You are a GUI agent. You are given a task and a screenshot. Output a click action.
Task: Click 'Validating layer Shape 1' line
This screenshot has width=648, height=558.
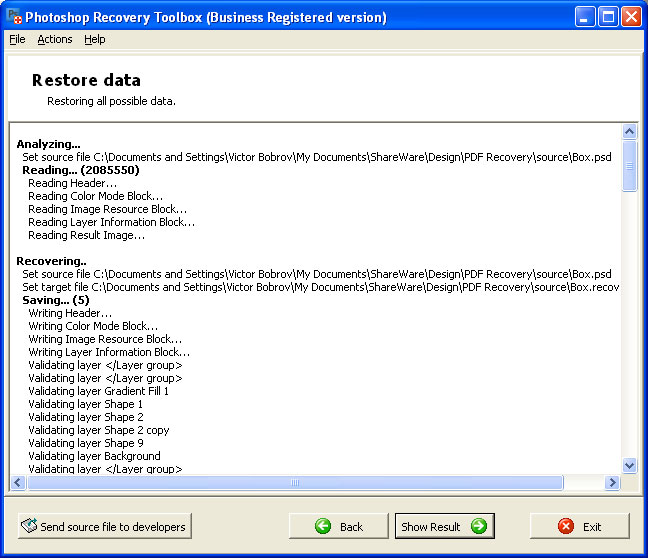[86, 404]
